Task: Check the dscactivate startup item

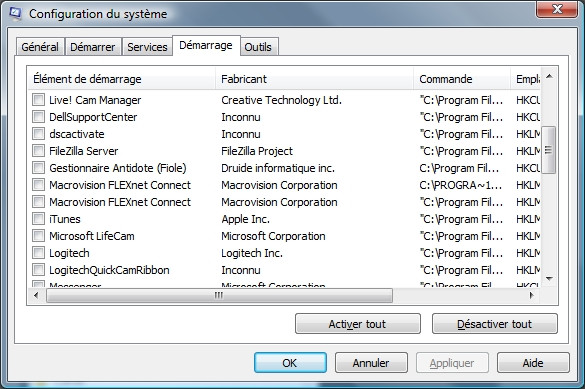Action: click(x=38, y=134)
